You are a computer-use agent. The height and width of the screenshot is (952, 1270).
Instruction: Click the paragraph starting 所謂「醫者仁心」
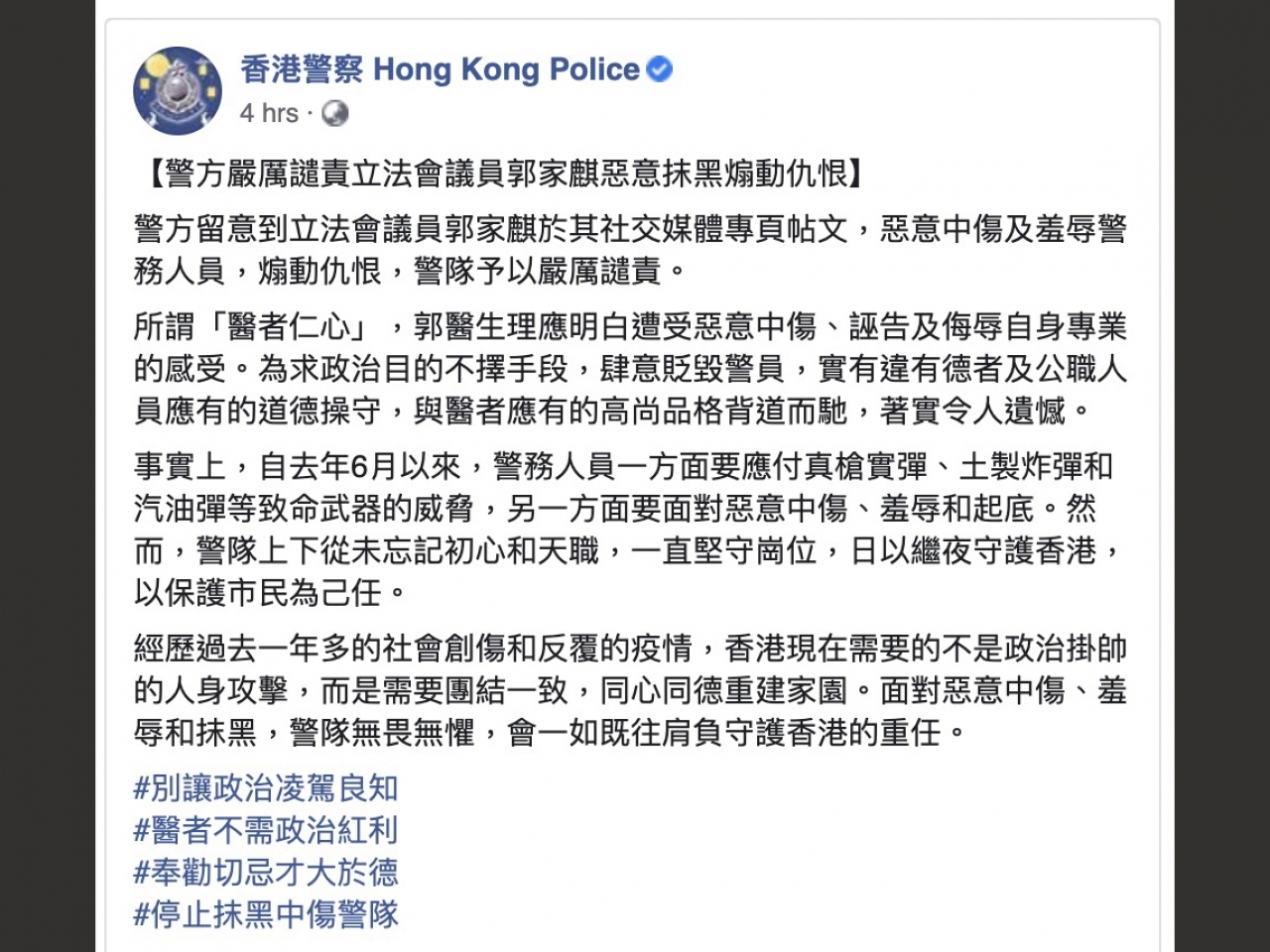tap(629, 368)
